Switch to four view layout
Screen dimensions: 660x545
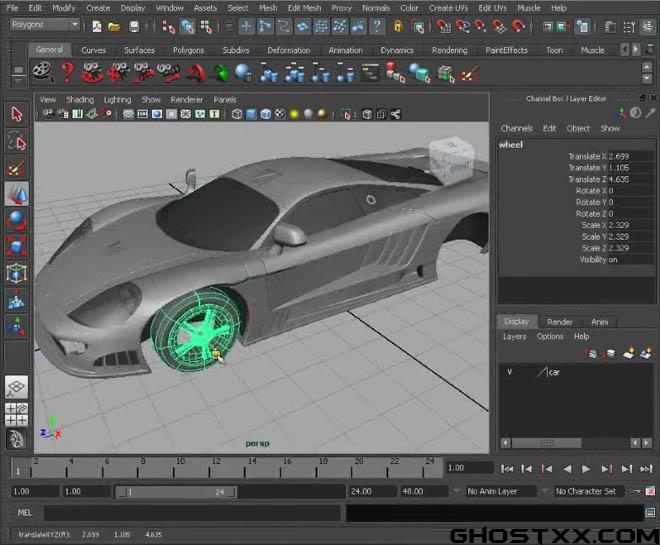coord(16,415)
